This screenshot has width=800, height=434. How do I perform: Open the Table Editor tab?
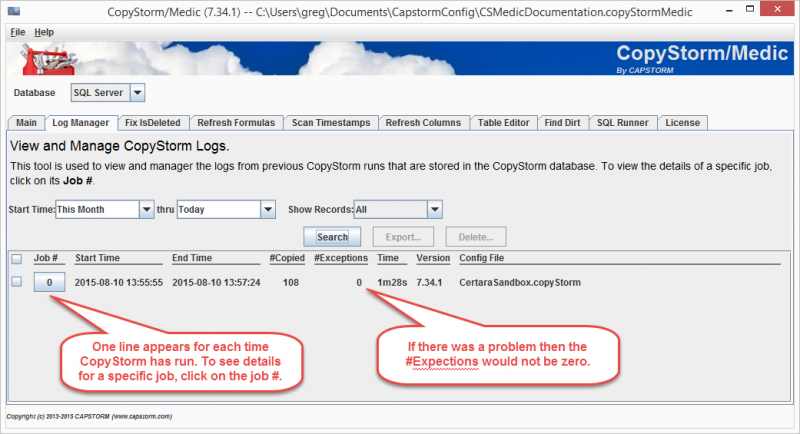pyautogui.click(x=503, y=123)
